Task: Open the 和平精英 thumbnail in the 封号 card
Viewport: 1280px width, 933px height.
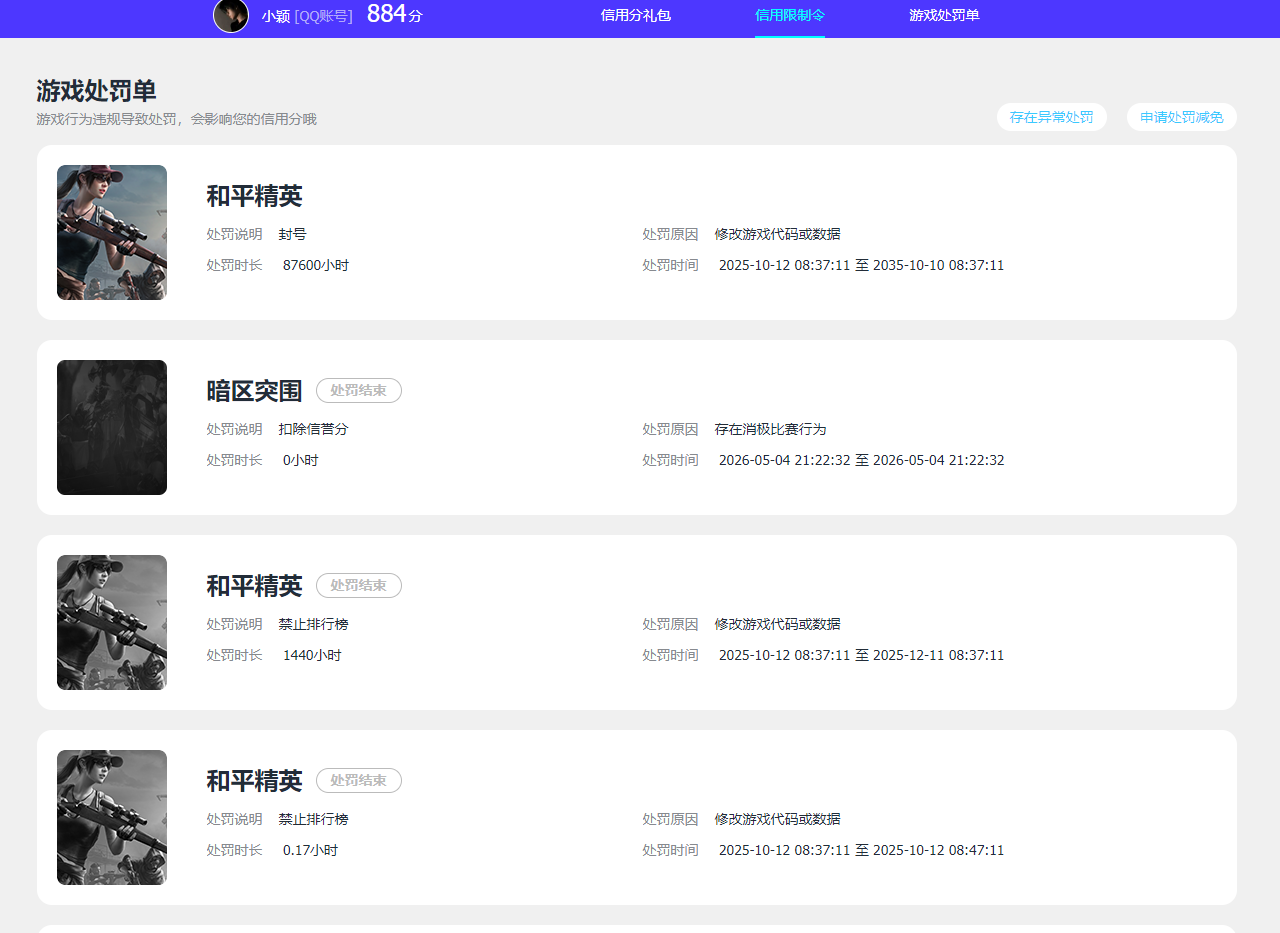Action: click(x=112, y=232)
